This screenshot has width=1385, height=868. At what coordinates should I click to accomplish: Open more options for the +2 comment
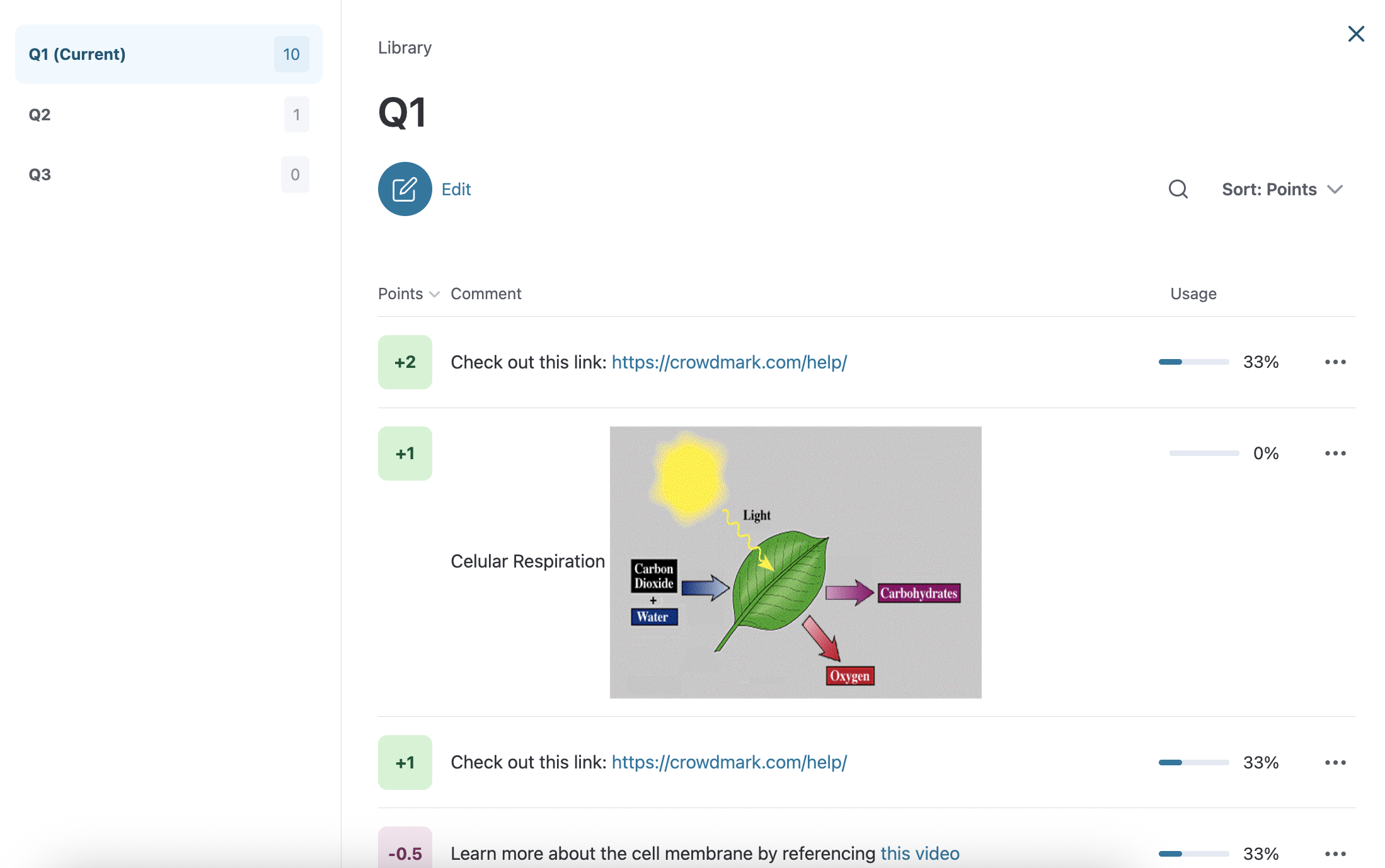pyautogui.click(x=1335, y=362)
